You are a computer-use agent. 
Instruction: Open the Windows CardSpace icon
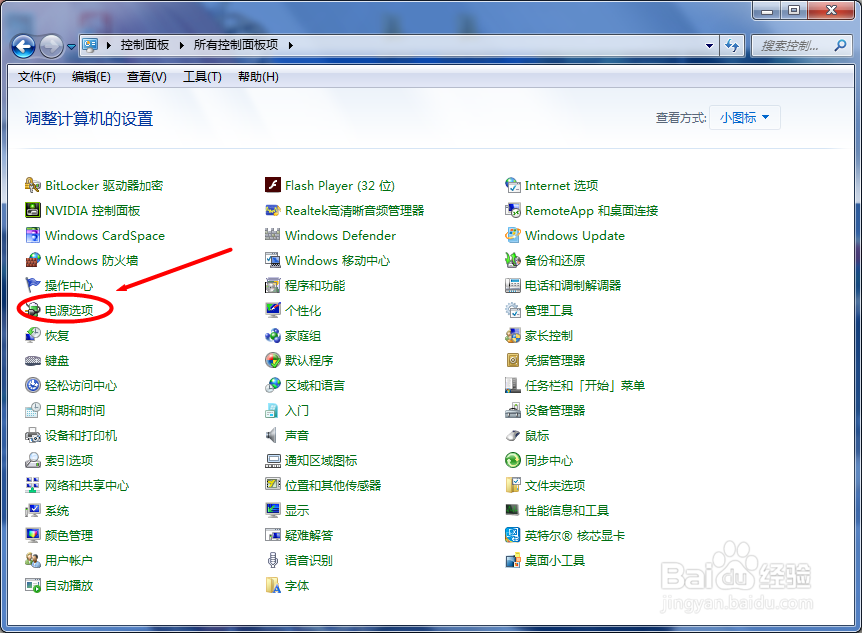click(33, 235)
